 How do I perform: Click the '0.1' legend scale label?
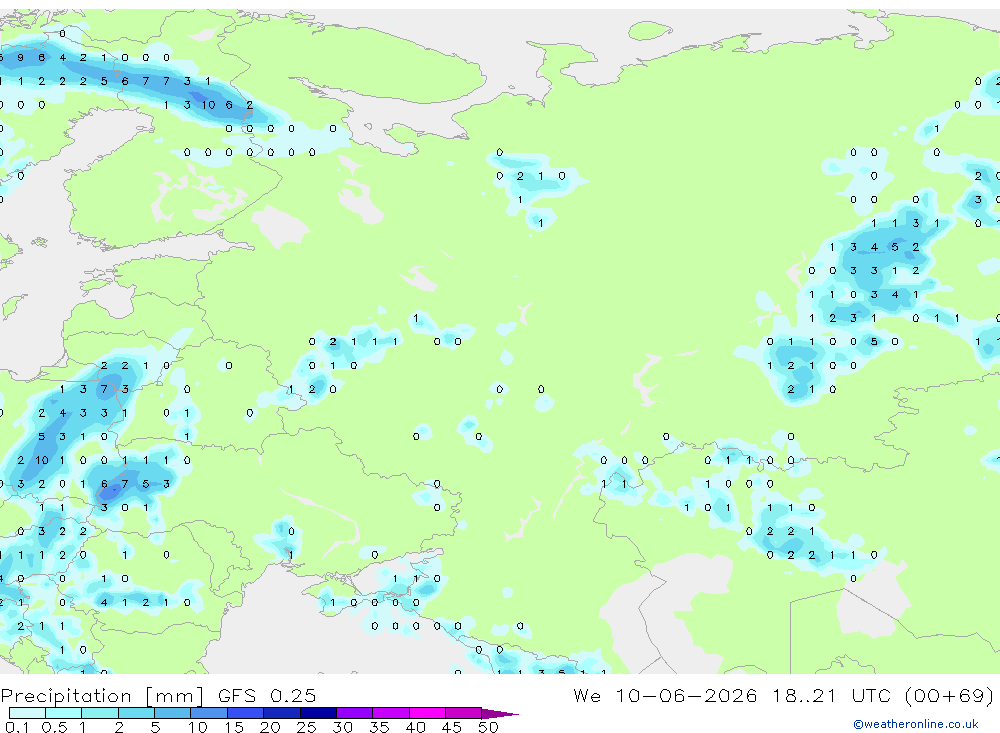(x=17, y=727)
